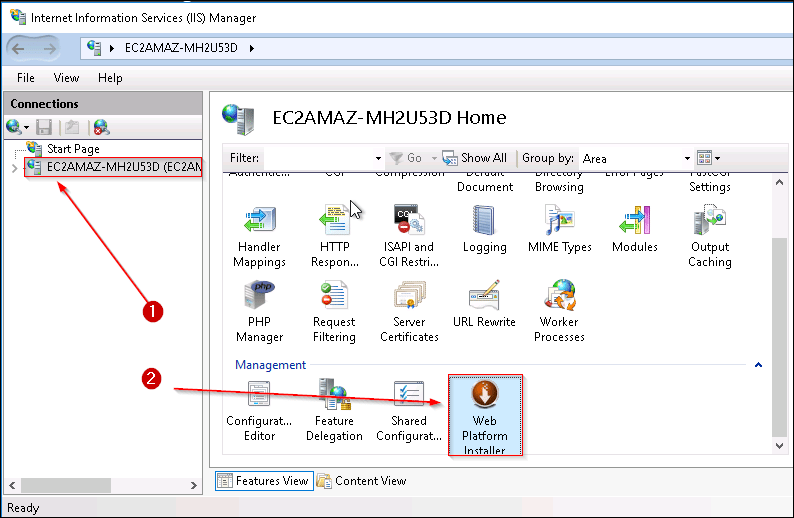Open Output Caching feature
The image size is (794, 518).
[x=709, y=236]
